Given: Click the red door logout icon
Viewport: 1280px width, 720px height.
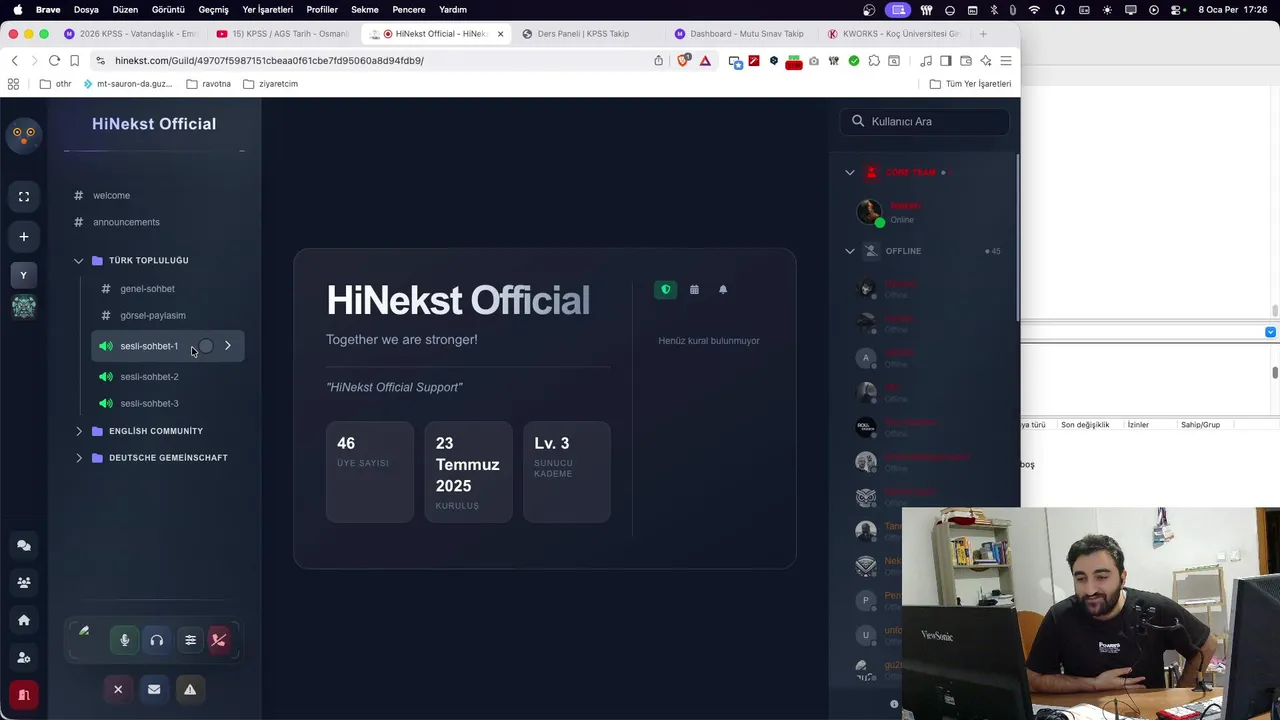Looking at the screenshot, I should pyautogui.click(x=24, y=694).
